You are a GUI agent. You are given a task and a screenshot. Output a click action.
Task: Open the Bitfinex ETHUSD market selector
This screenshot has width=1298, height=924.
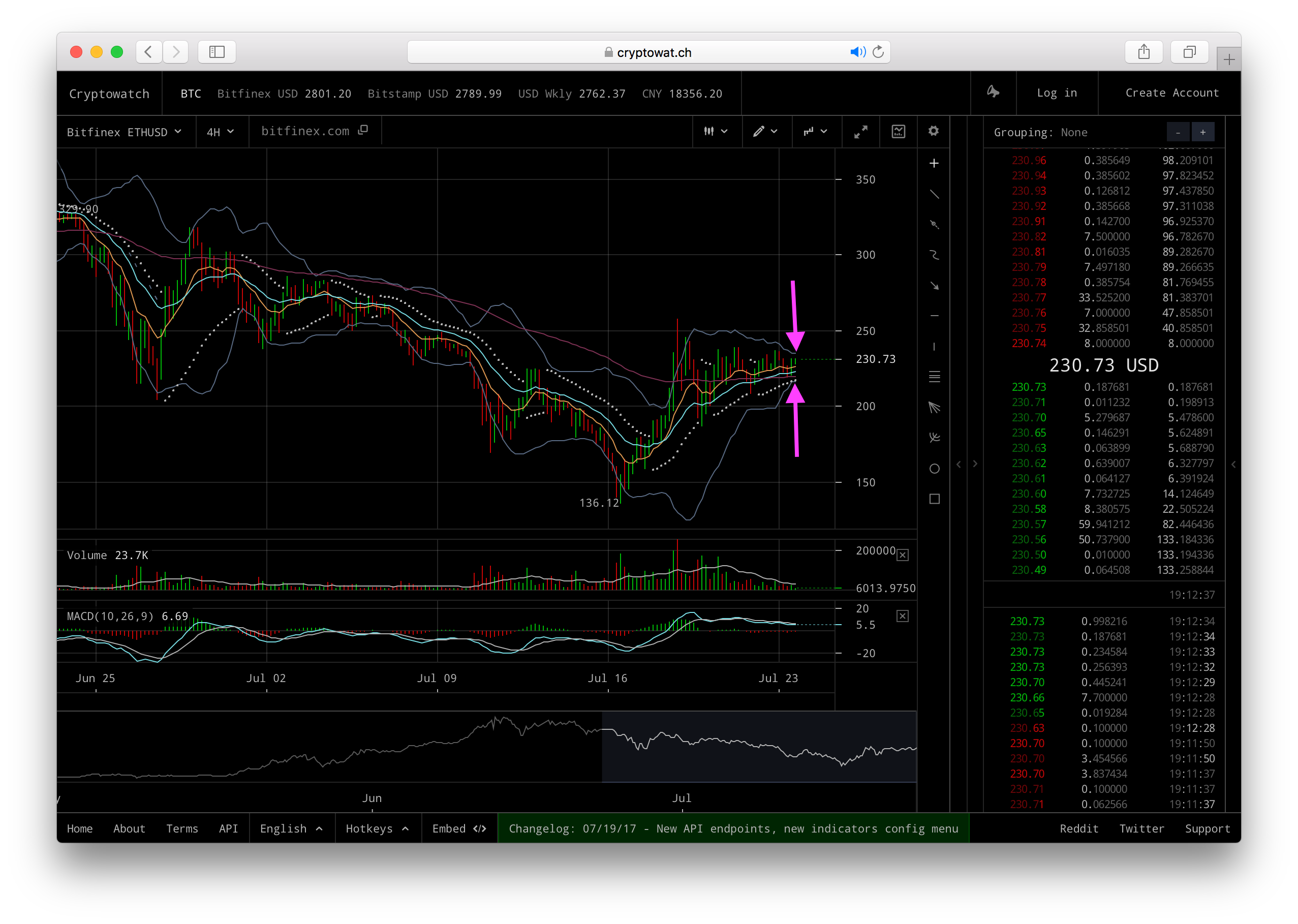pyautogui.click(x=125, y=132)
